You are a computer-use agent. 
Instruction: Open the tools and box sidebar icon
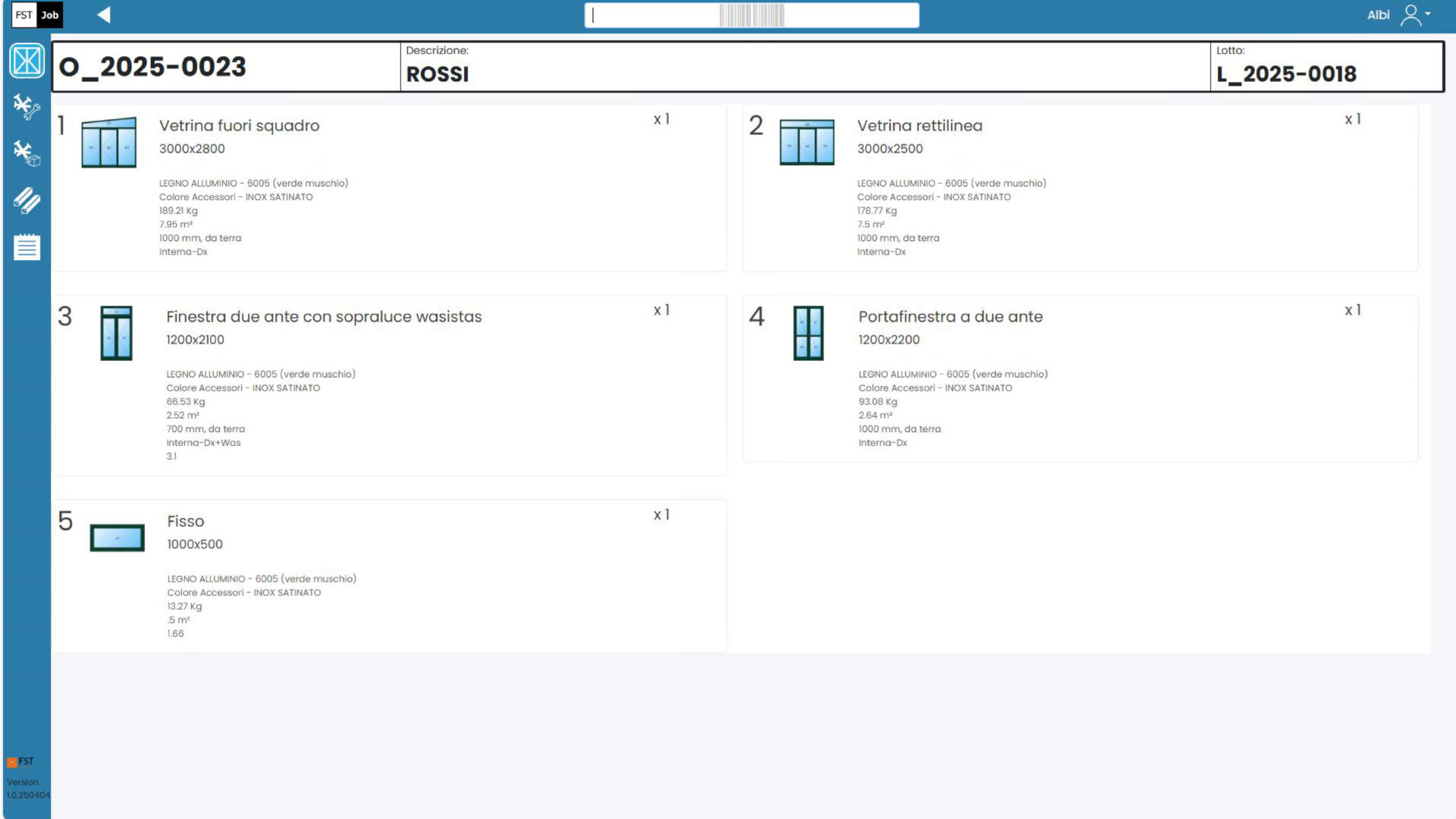pyautogui.click(x=27, y=154)
